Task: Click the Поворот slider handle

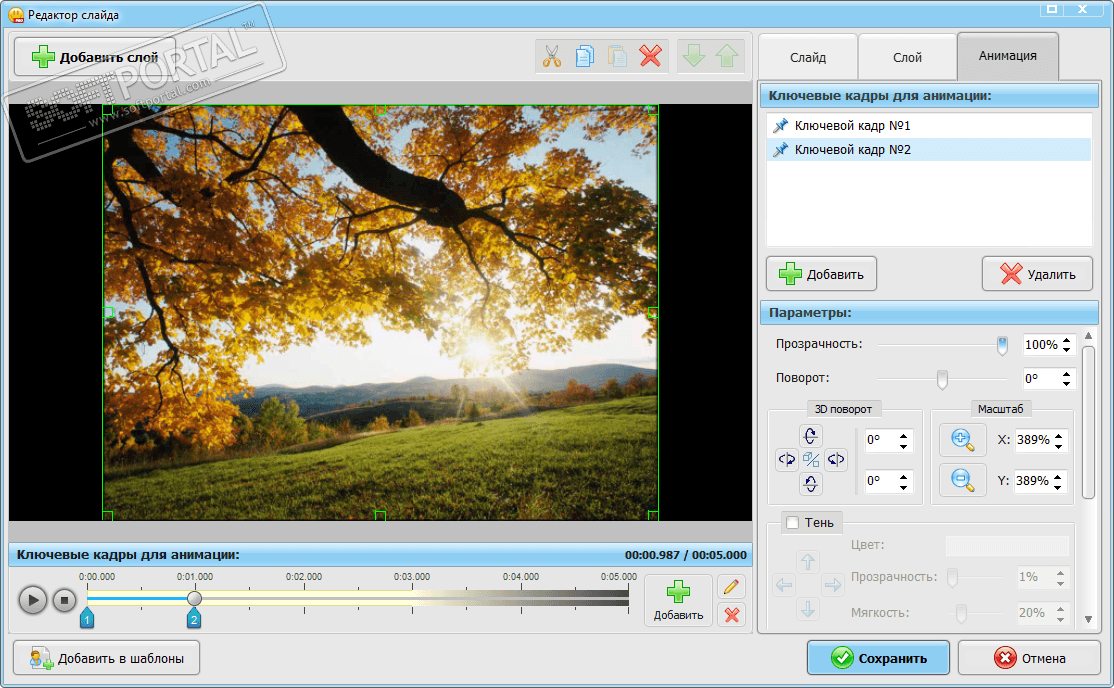Action: click(941, 379)
